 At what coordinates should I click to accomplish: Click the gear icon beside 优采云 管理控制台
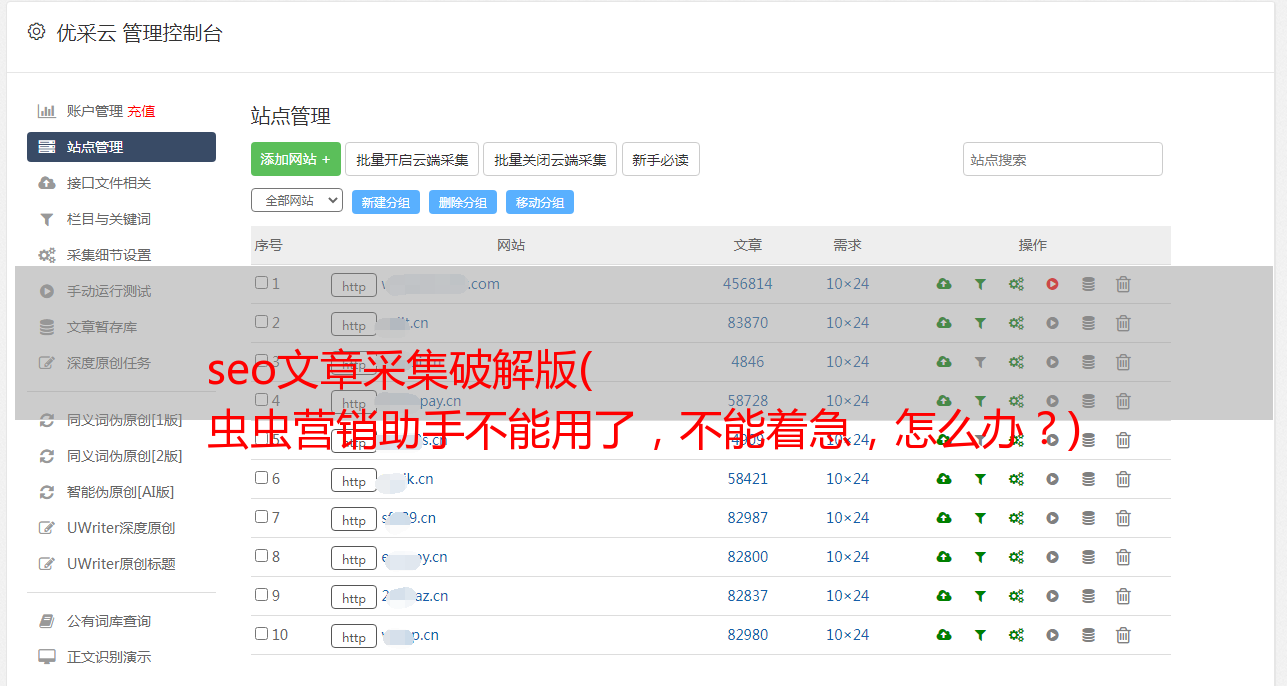click(36, 32)
